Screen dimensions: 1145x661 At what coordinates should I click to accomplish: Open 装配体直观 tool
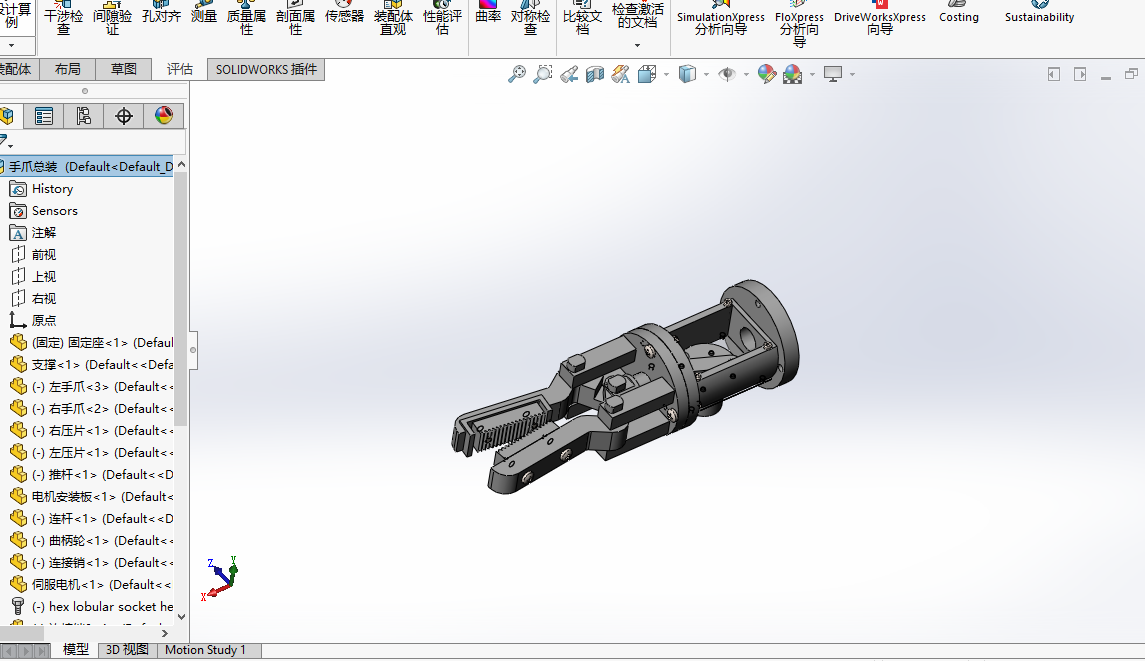click(393, 18)
